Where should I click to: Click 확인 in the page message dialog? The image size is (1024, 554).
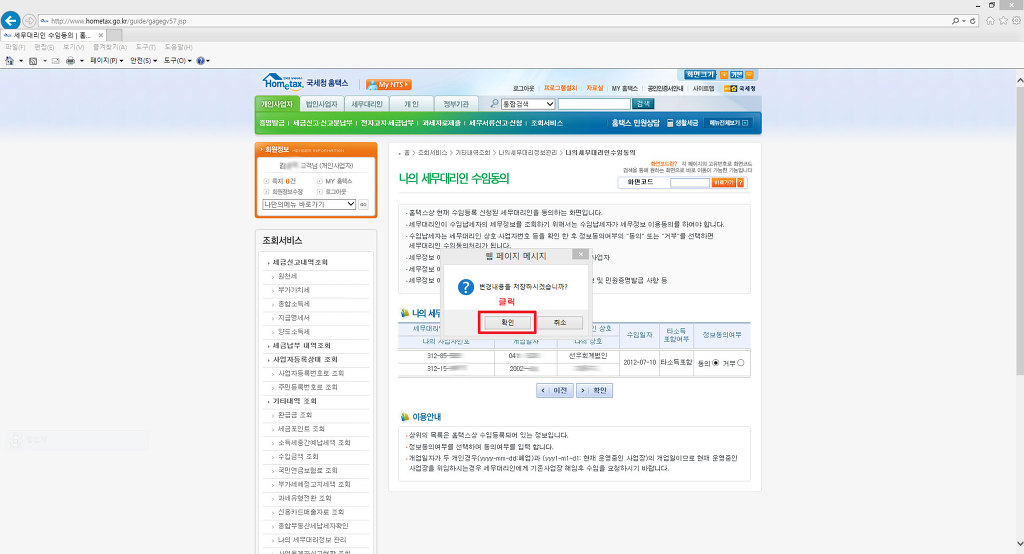click(x=507, y=323)
